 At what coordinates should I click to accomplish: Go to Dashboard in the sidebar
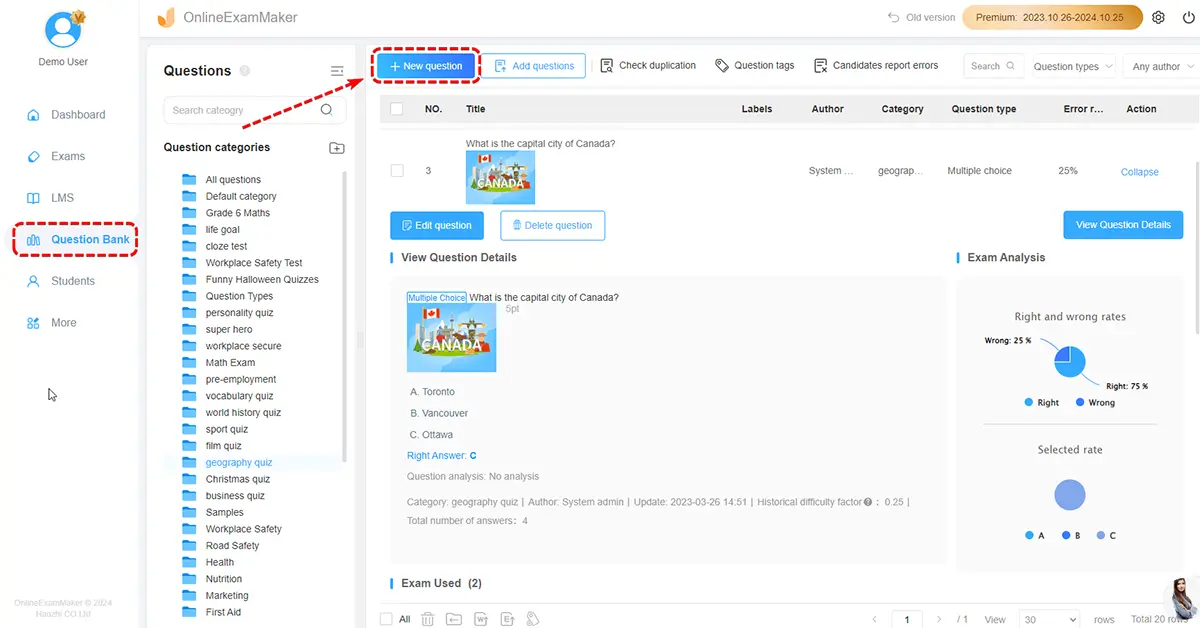[77, 115]
